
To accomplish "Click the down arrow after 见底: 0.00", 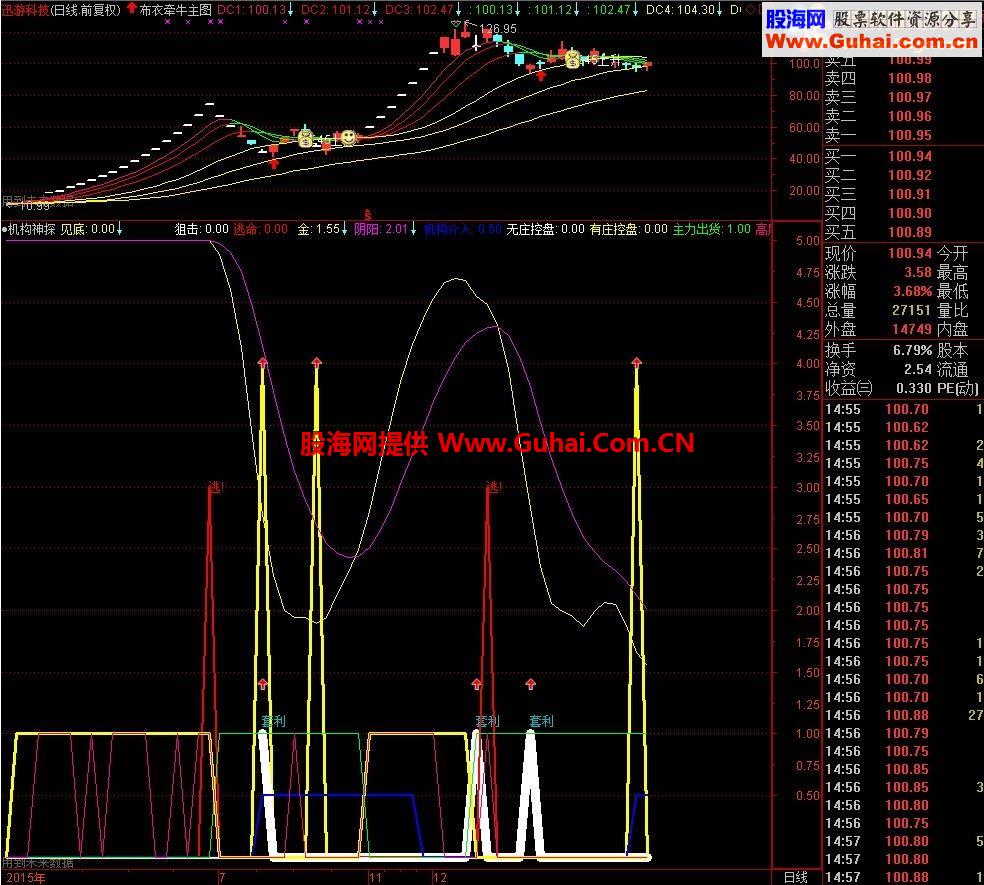I will [x=119, y=229].
